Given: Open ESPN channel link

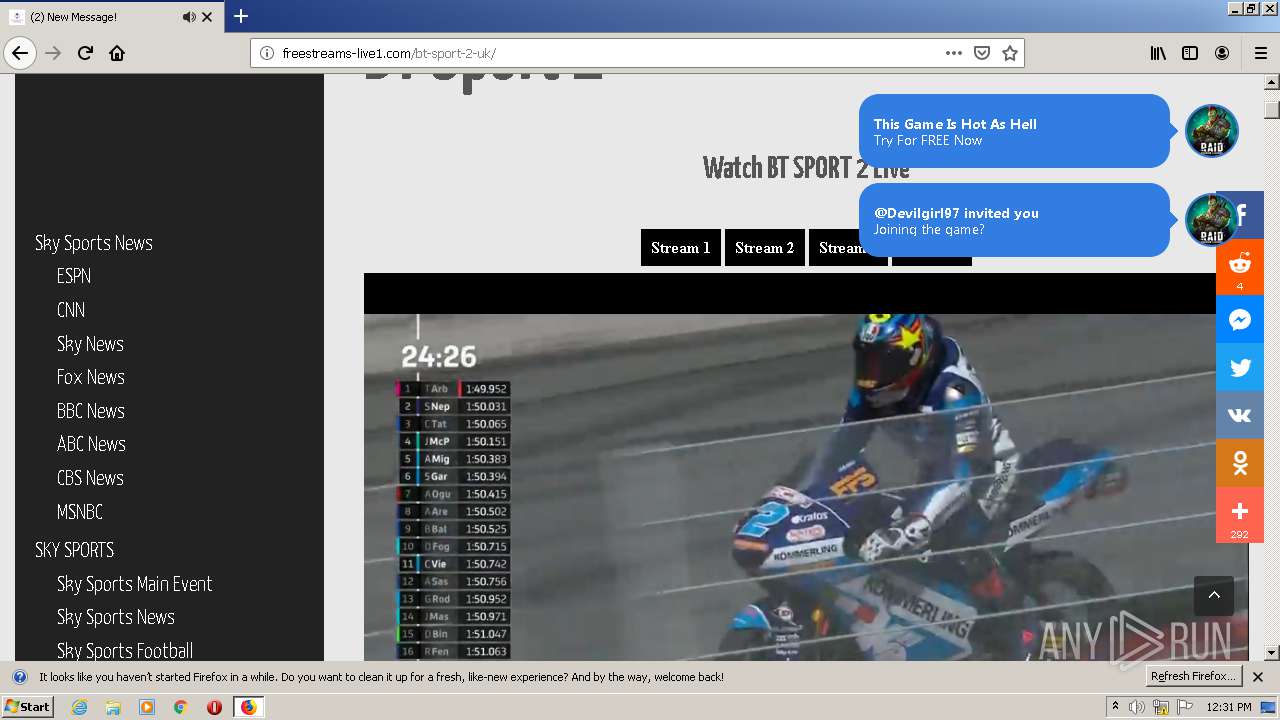Looking at the screenshot, I should pyautogui.click(x=74, y=276).
